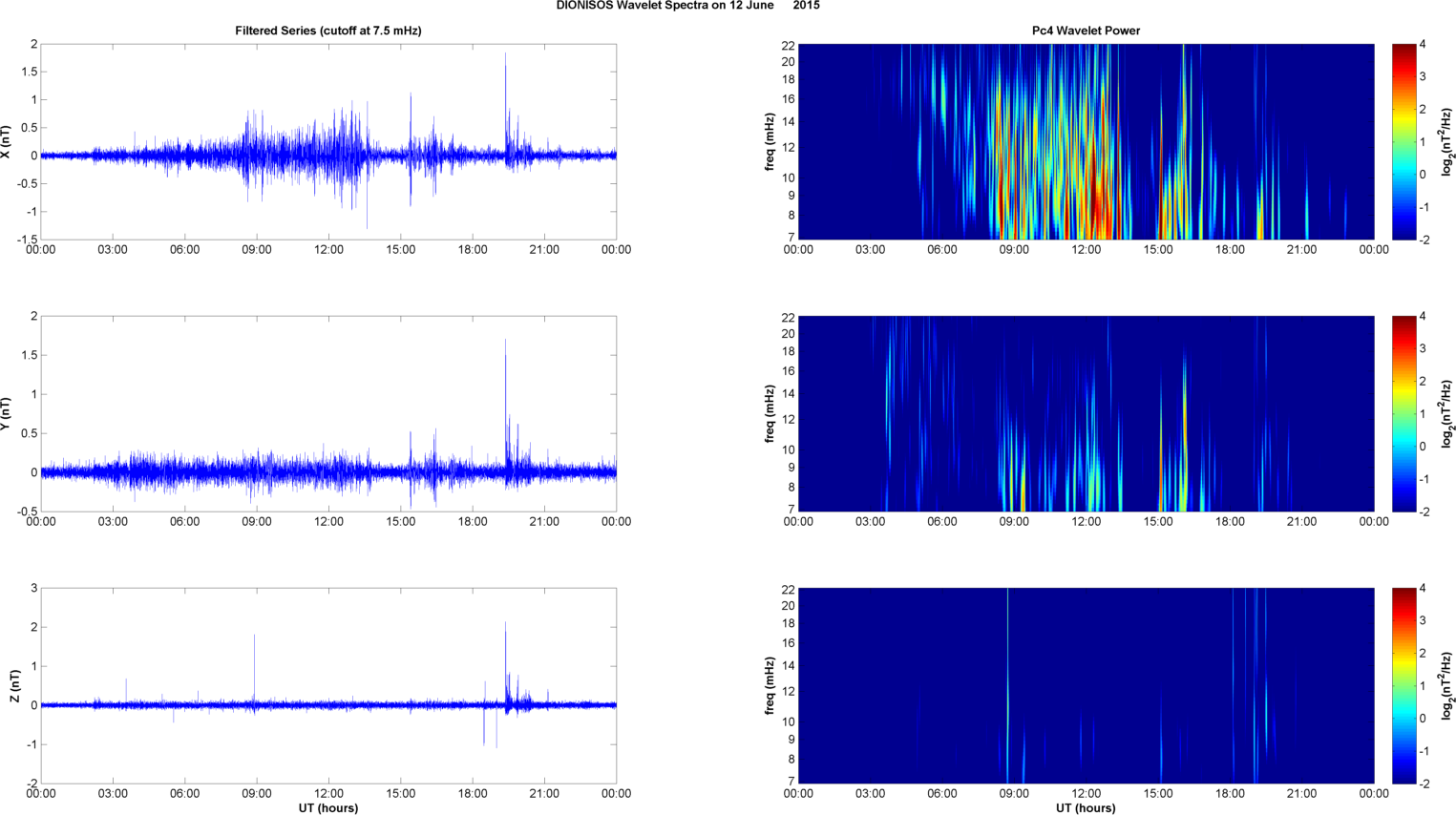Click the colorbar beside the Y component spectrogram

[1403, 413]
